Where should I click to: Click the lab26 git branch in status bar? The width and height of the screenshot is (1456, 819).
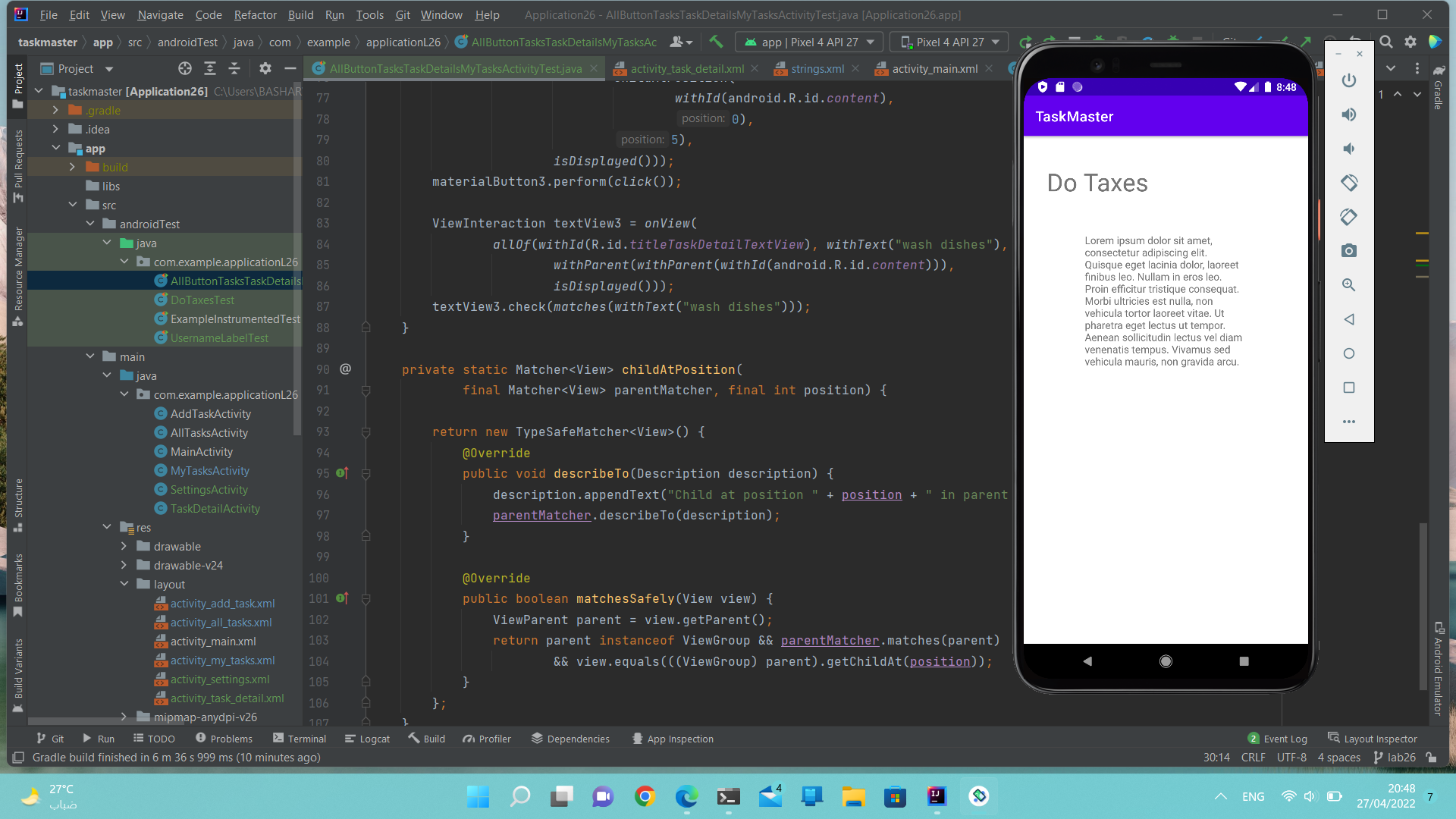1395,757
